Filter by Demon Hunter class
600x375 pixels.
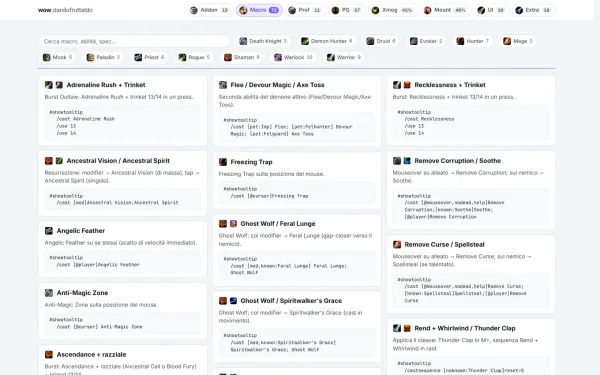[x=327, y=41]
